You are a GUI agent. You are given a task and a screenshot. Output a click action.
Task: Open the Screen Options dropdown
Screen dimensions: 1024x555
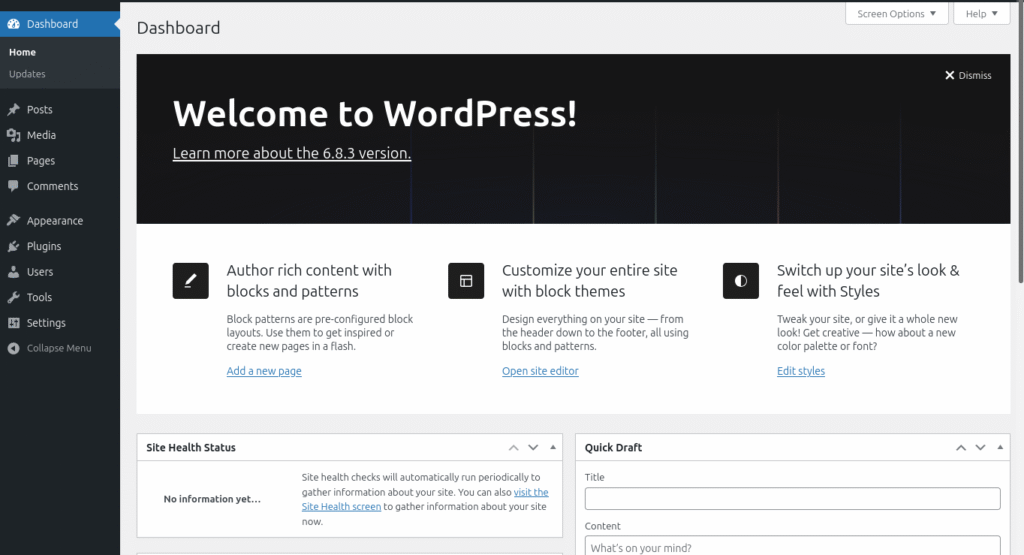(x=897, y=14)
